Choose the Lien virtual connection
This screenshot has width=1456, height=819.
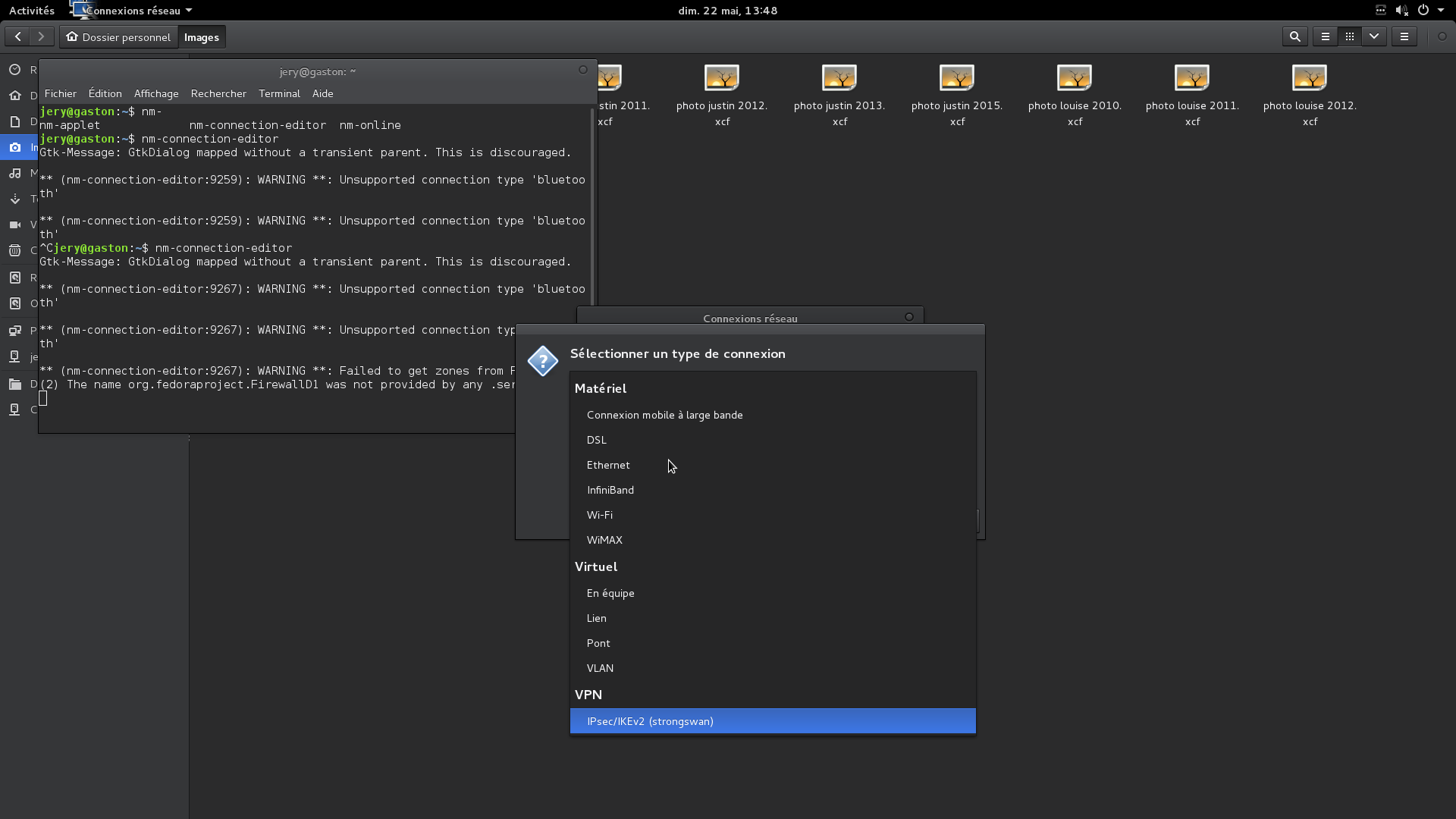[x=773, y=618]
